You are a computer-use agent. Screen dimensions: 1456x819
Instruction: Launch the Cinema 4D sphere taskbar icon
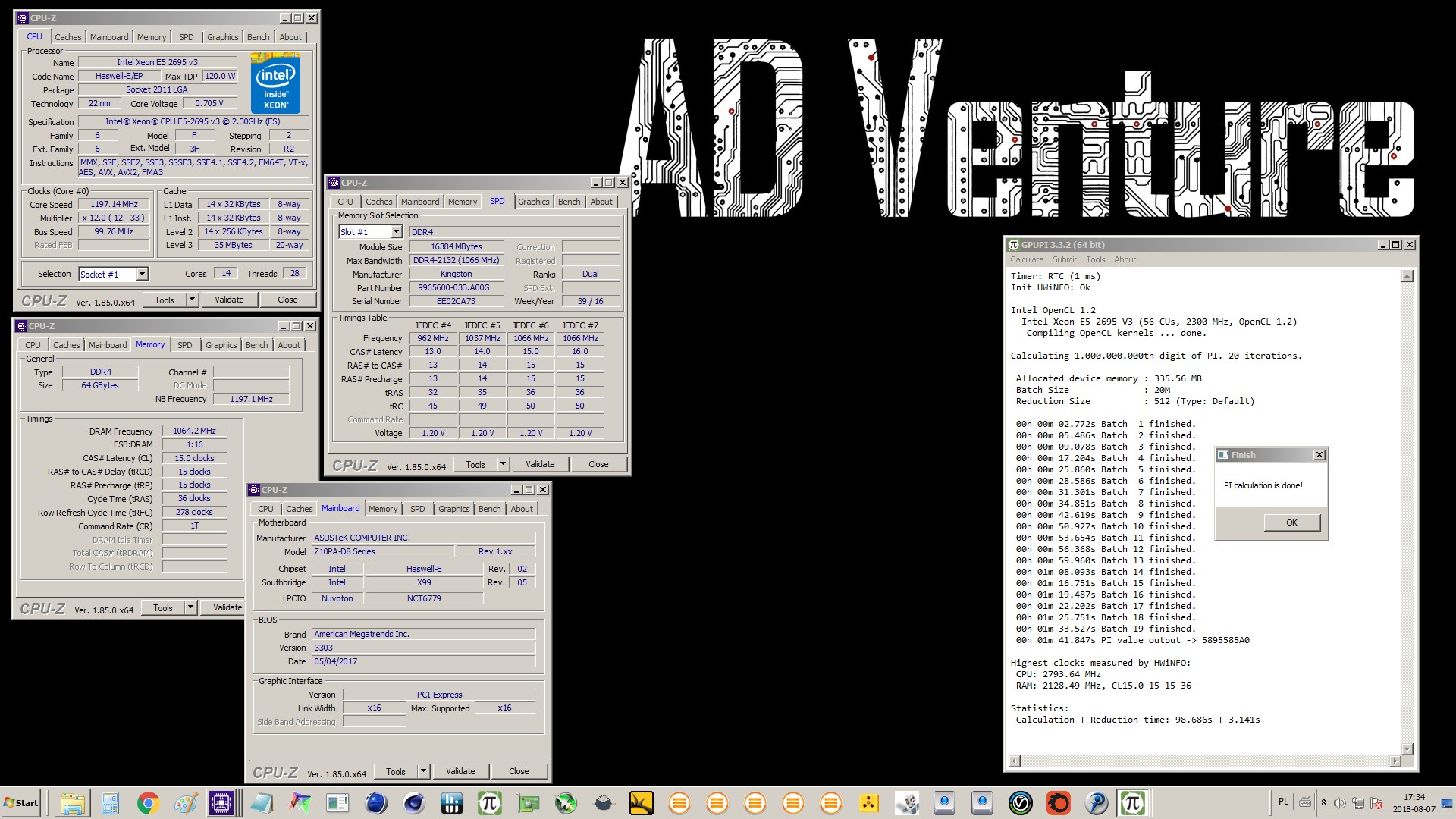(x=413, y=802)
